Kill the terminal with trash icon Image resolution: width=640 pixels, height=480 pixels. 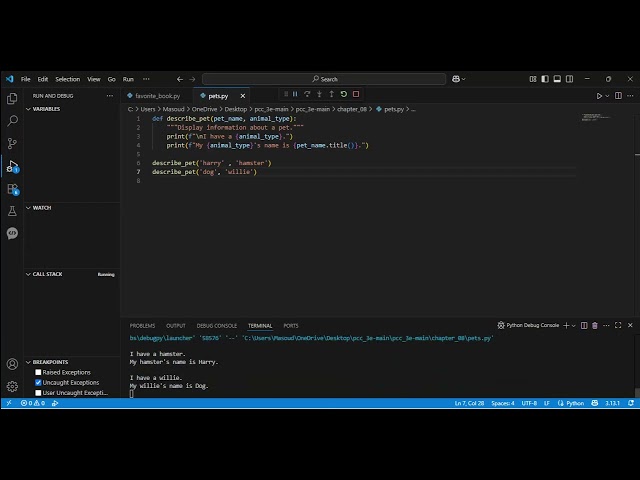click(595, 325)
